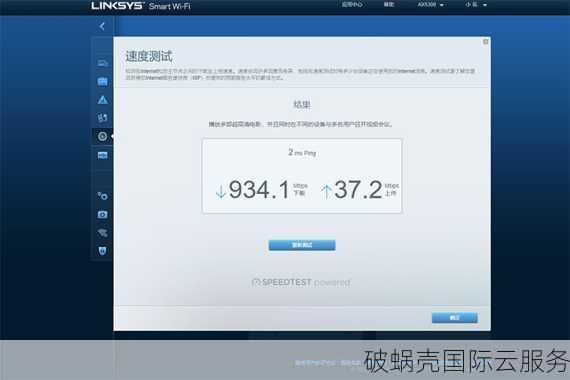Click the 速度测试 dialog title
The image size is (570, 380).
coord(149,56)
